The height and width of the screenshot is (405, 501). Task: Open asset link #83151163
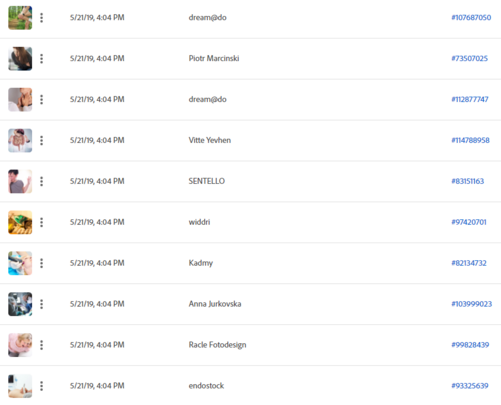467,181
